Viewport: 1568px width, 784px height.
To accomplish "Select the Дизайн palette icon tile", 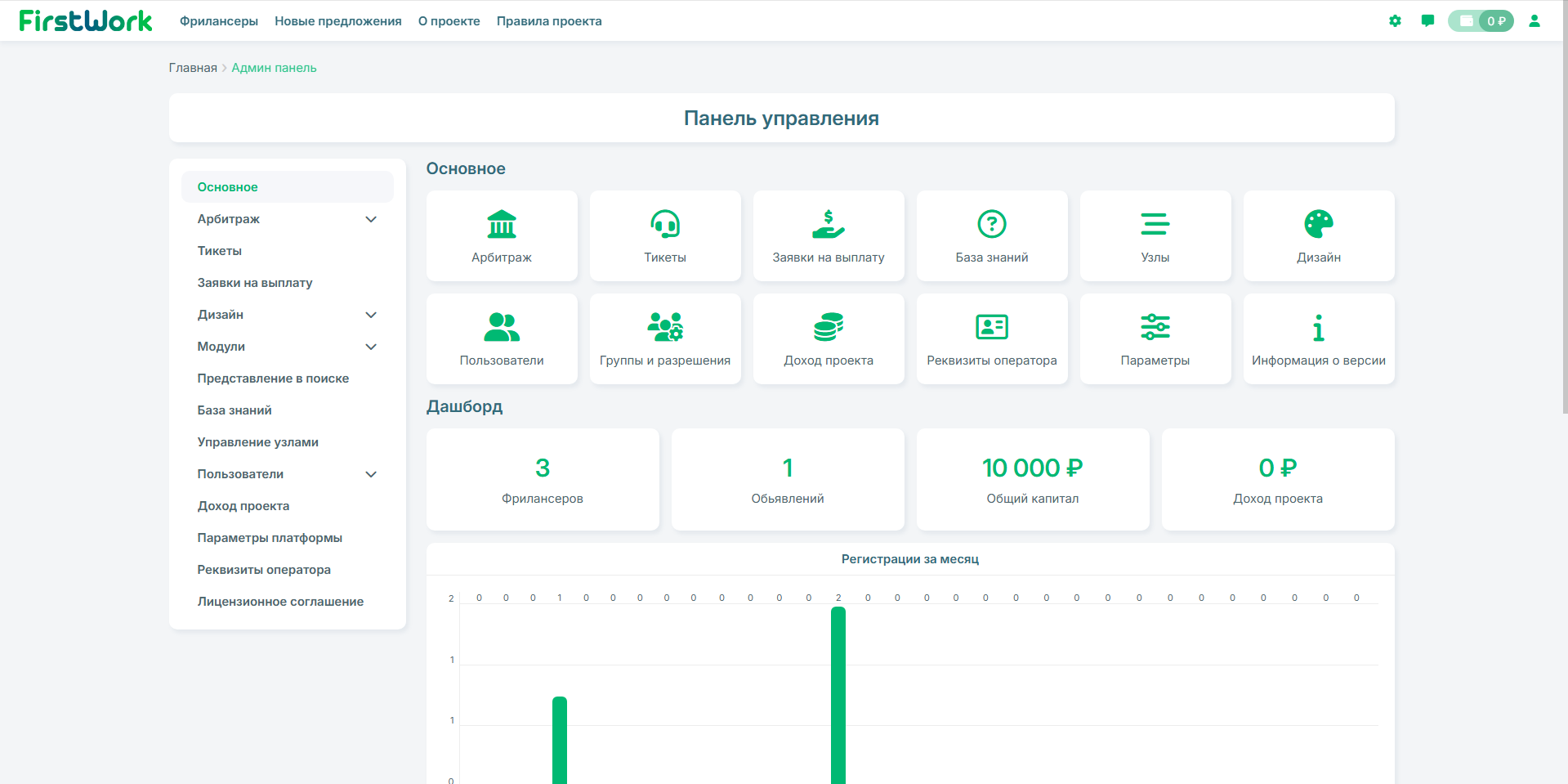I will [x=1319, y=235].
